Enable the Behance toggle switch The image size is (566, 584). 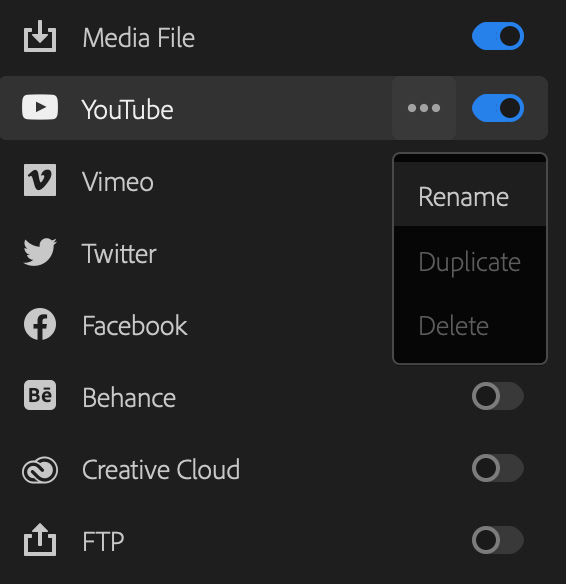tap(498, 396)
